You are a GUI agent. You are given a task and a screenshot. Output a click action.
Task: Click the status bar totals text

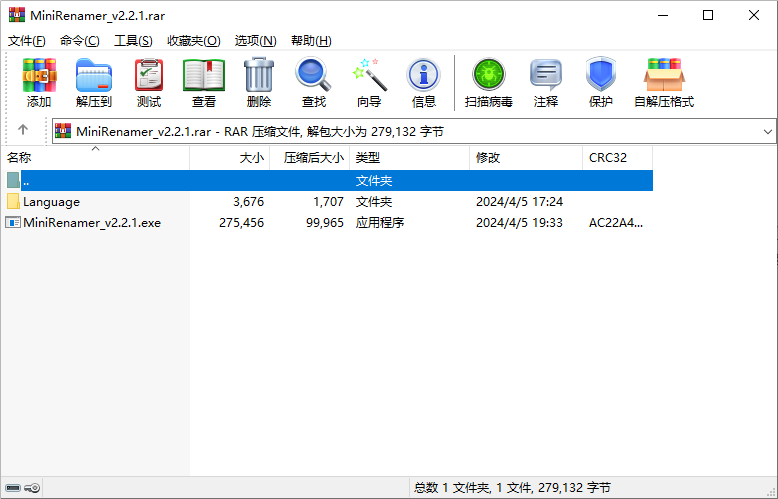click(512, 488)
